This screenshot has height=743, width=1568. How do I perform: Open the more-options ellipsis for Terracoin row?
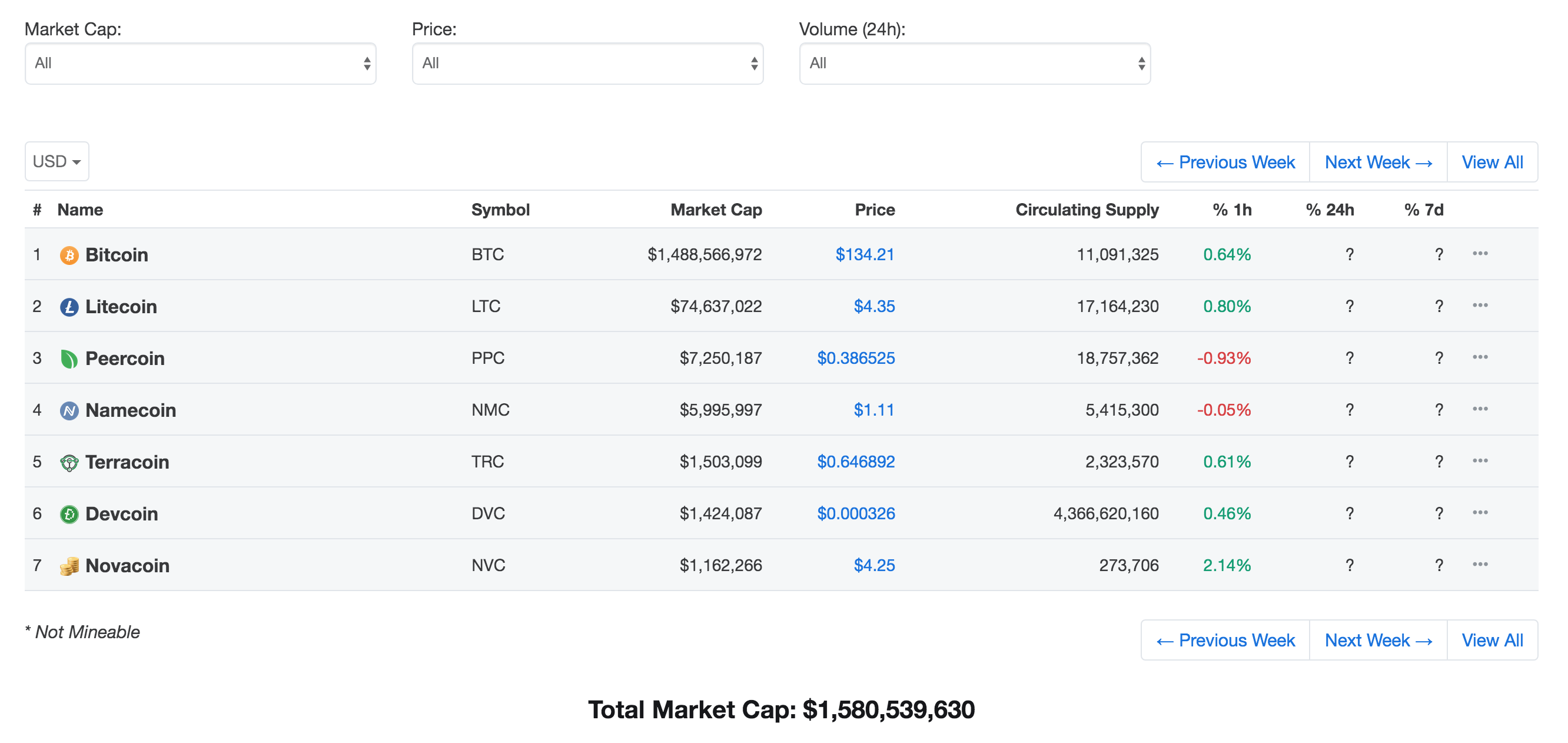[1480, 460]
